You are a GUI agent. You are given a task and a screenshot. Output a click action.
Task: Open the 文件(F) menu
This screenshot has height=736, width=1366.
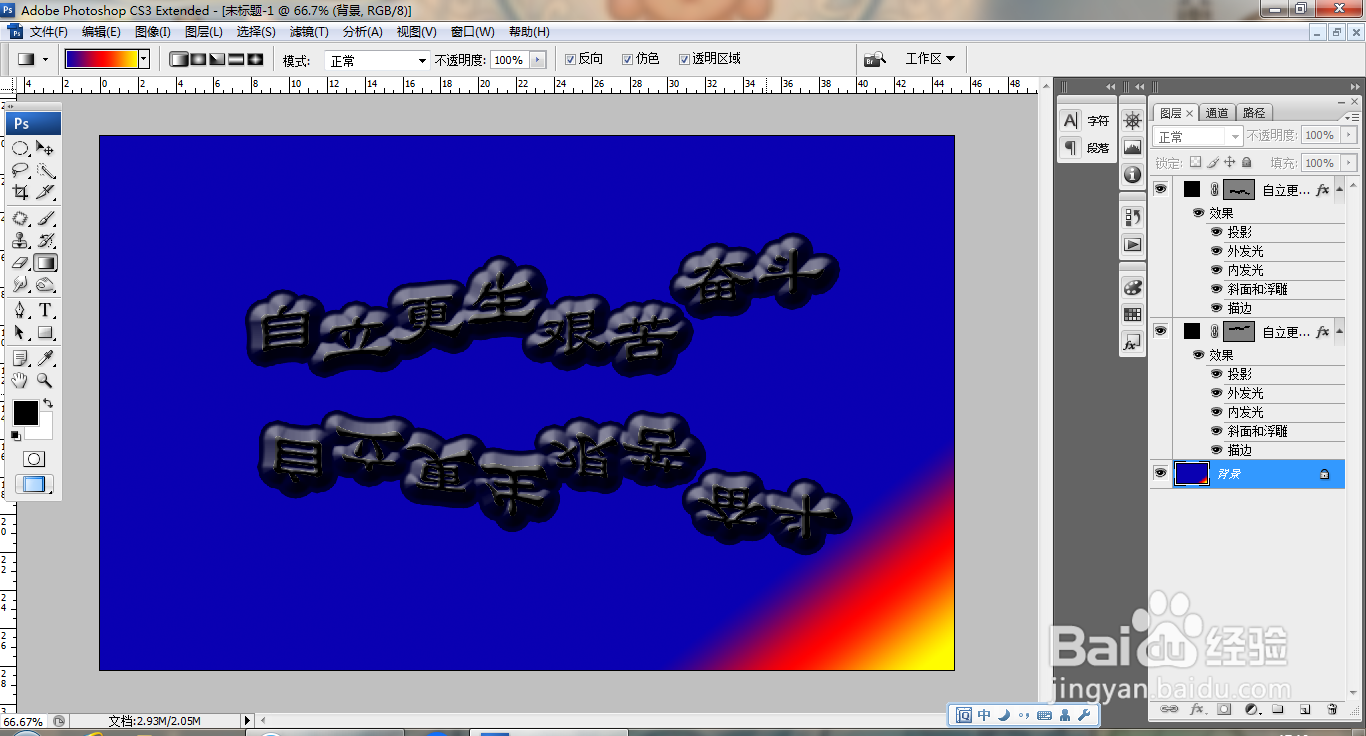49,32
